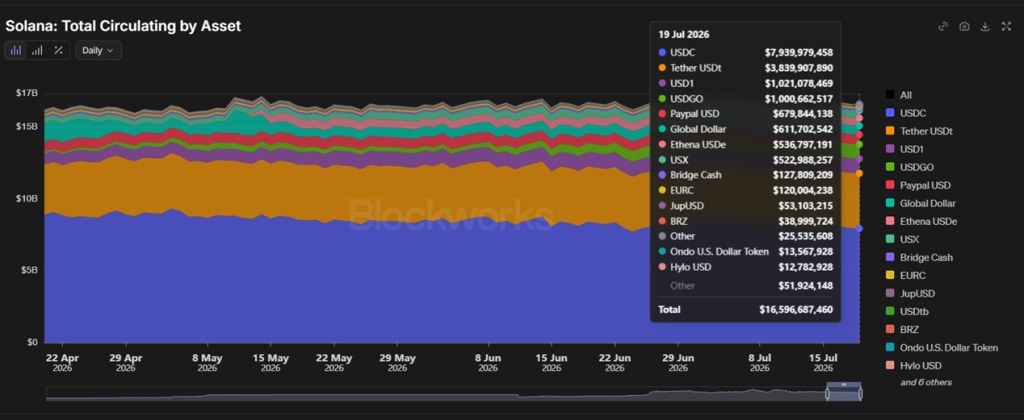Toggle USD1 series in the legend
This screenshot has height=420, width=1024.
pyautogui.click(x=905, y=149)
